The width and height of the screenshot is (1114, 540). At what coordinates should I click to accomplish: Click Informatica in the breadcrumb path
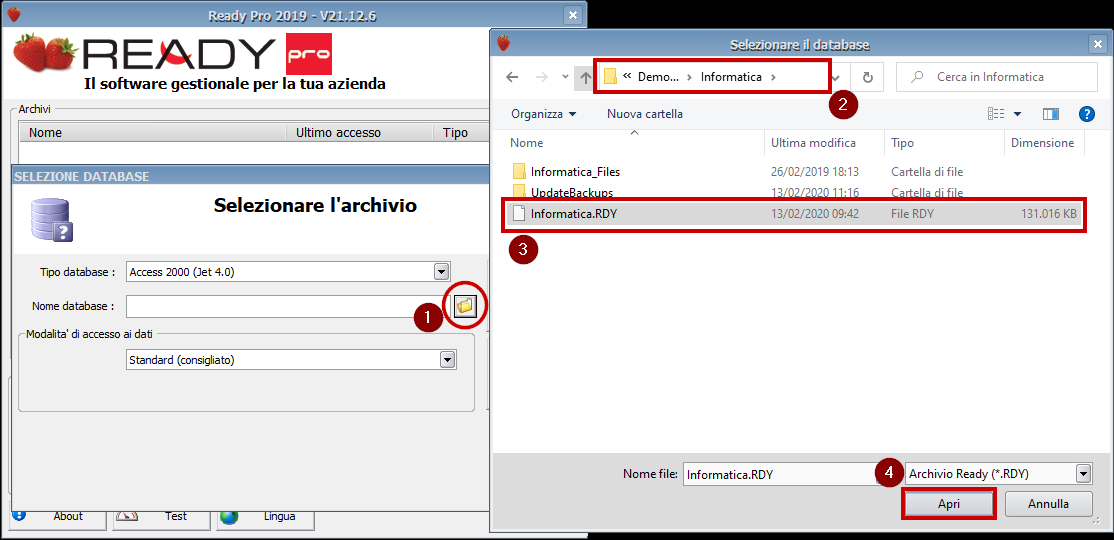(x=731, y=77)
